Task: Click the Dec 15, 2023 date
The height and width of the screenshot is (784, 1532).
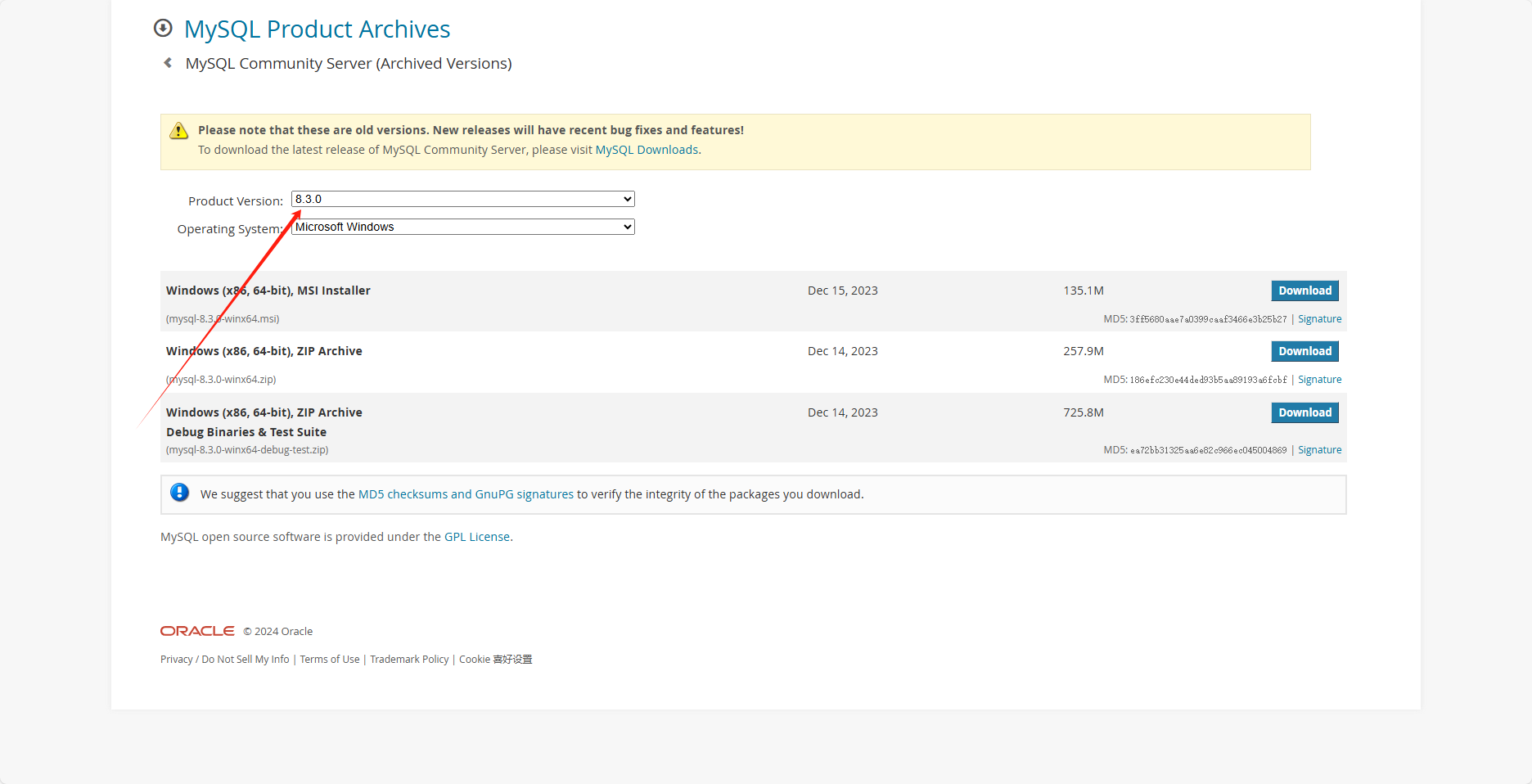Action: (842, 291)
